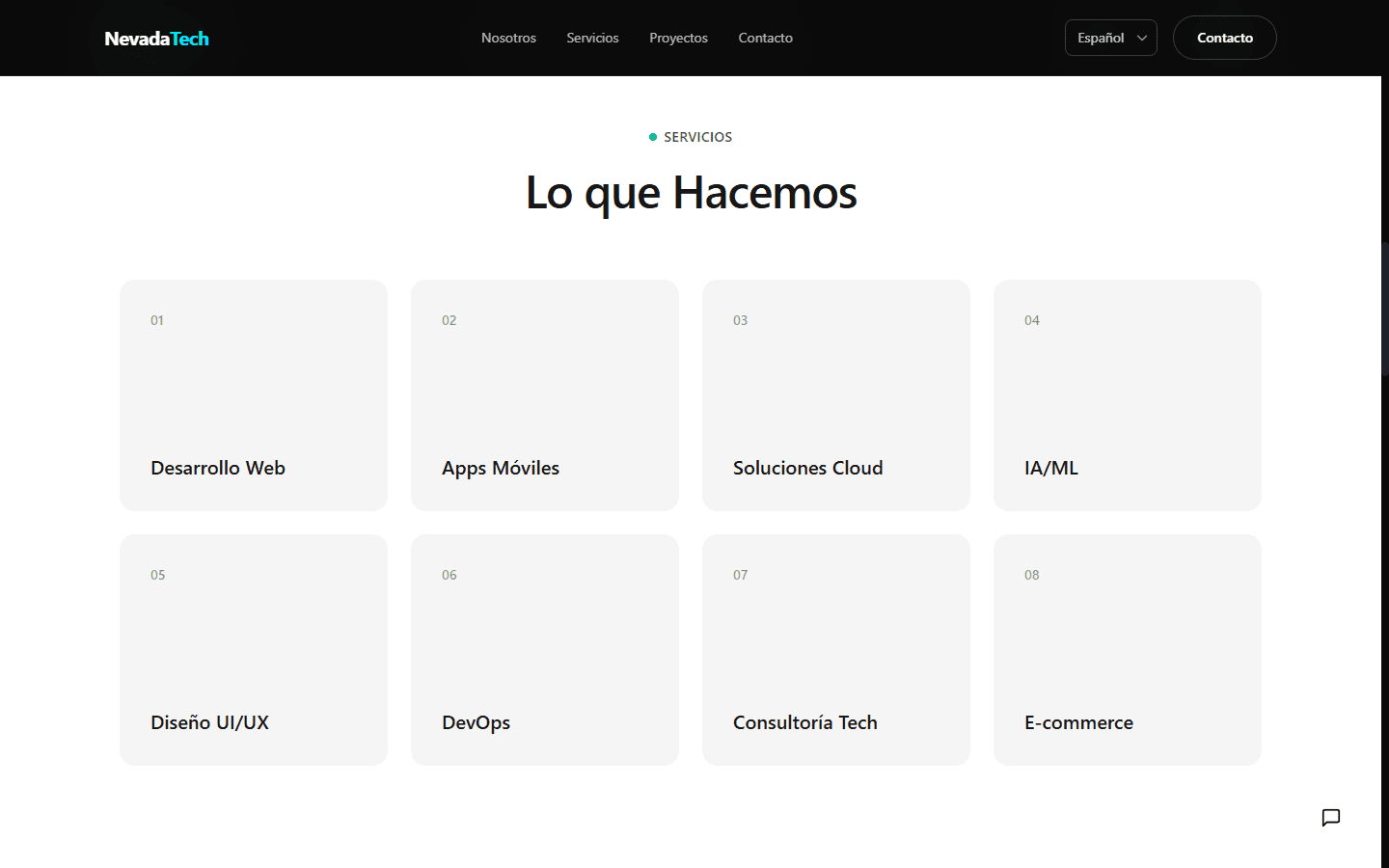The width and height of the screenshot is (1389, 868).
Task: Click the language dropdown chevron arrow
Action: 1142,39
